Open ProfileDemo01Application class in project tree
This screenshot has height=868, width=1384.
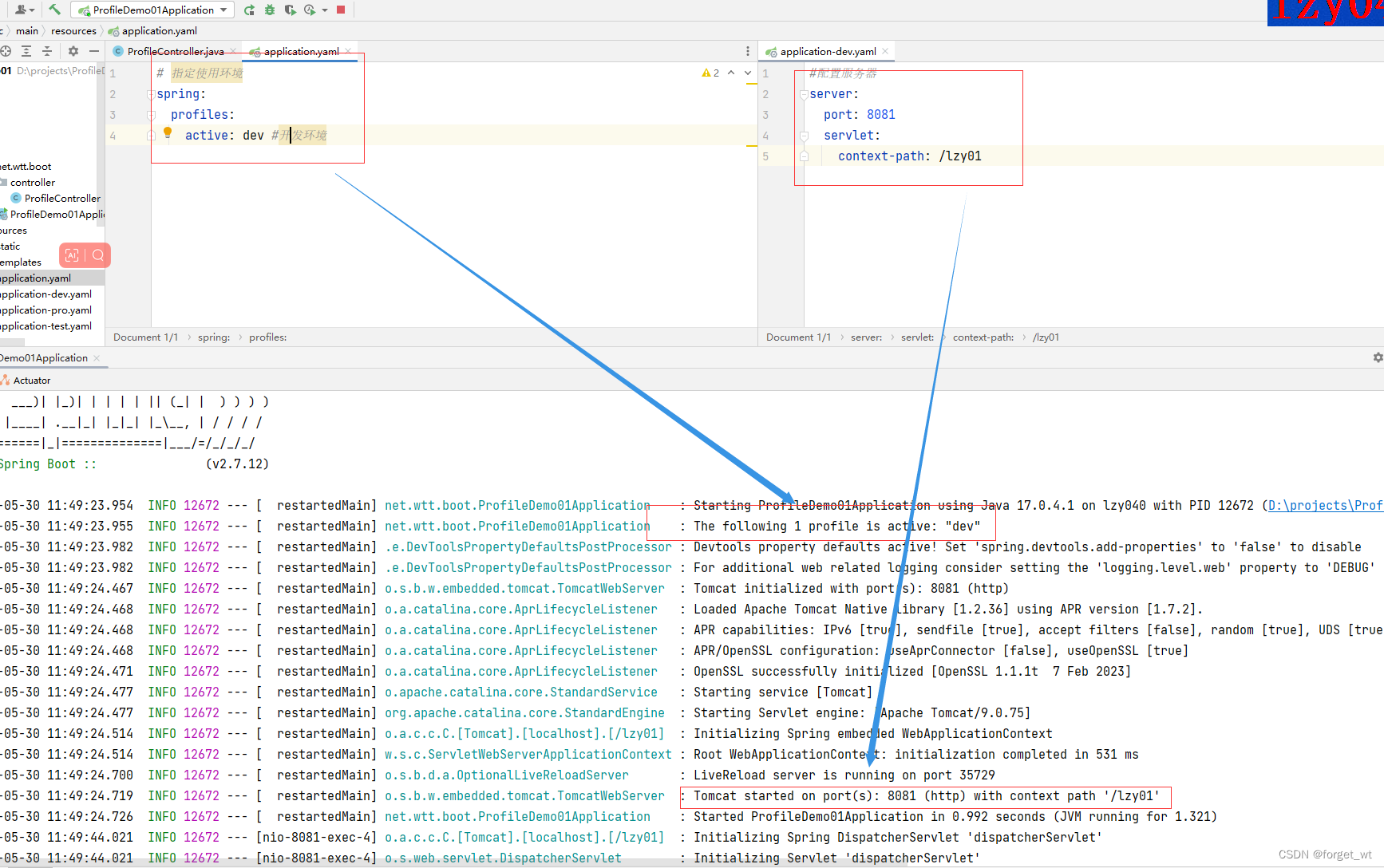53,215
